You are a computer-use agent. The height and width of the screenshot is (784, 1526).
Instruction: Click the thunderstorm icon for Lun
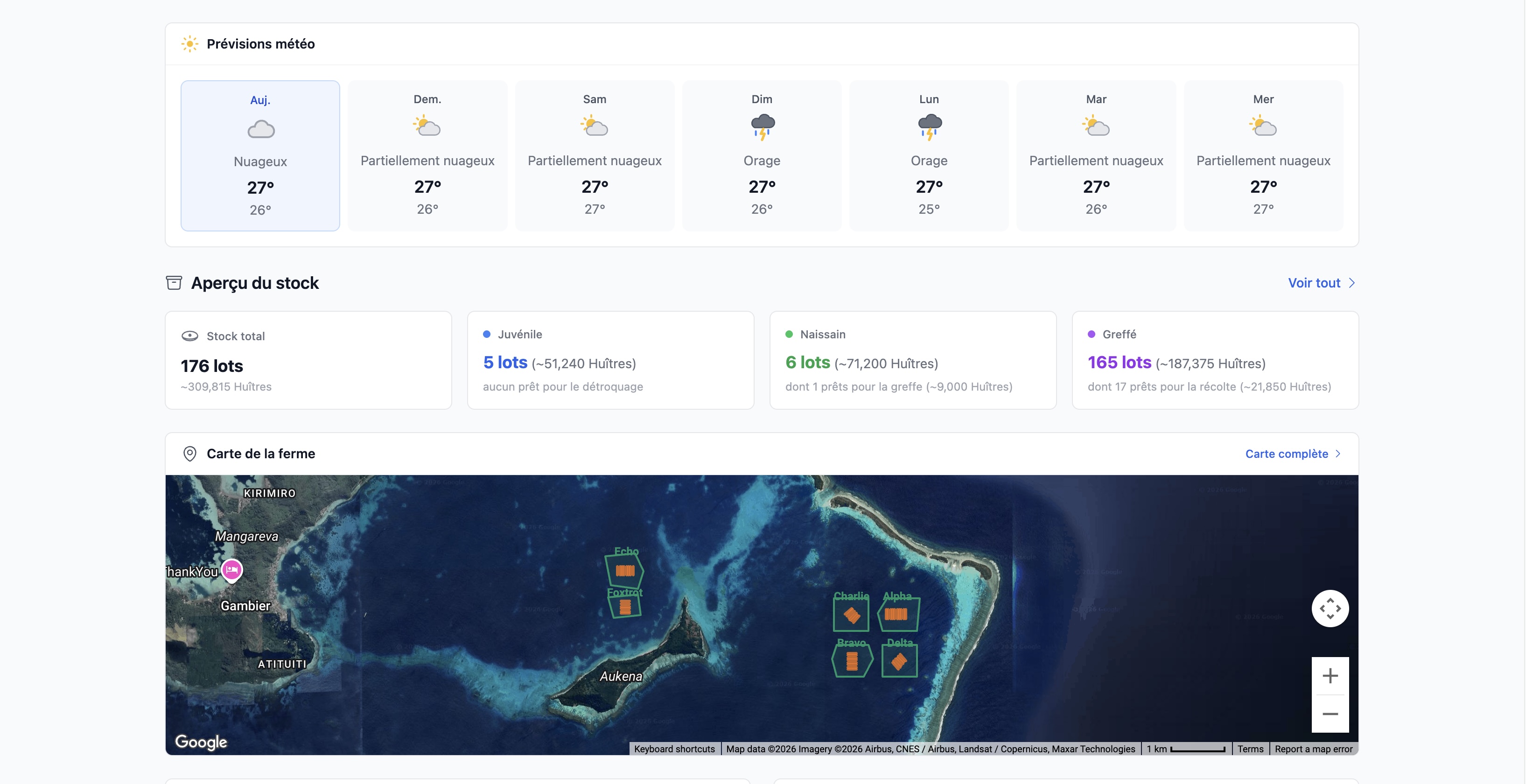click(929, 127)
